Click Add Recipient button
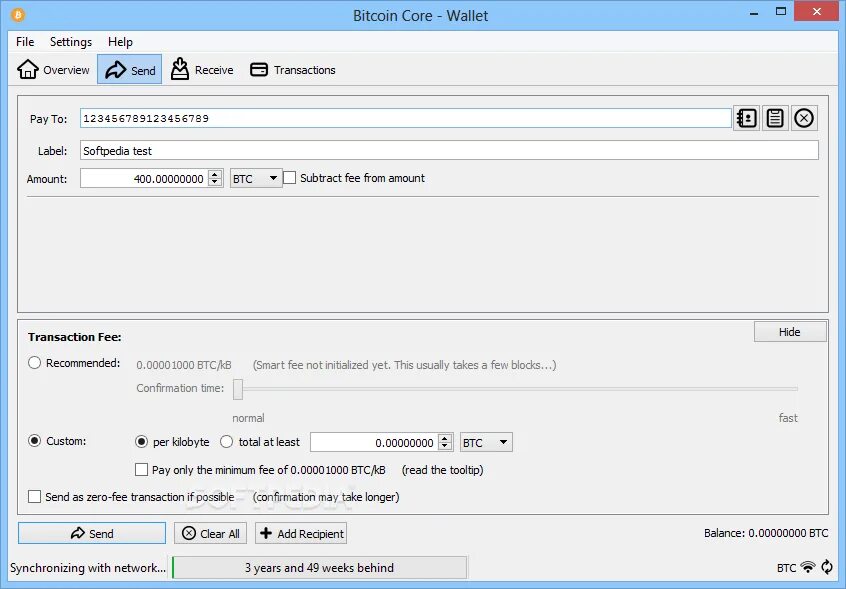This screenshot has height=589, width=846. click(301, 533)
